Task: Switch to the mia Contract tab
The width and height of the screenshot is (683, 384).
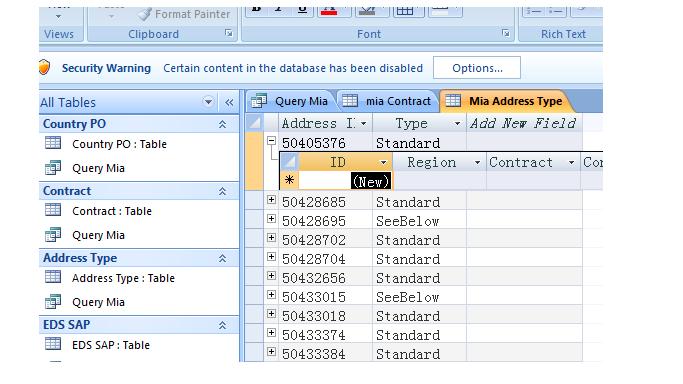Action: (387, 101)
